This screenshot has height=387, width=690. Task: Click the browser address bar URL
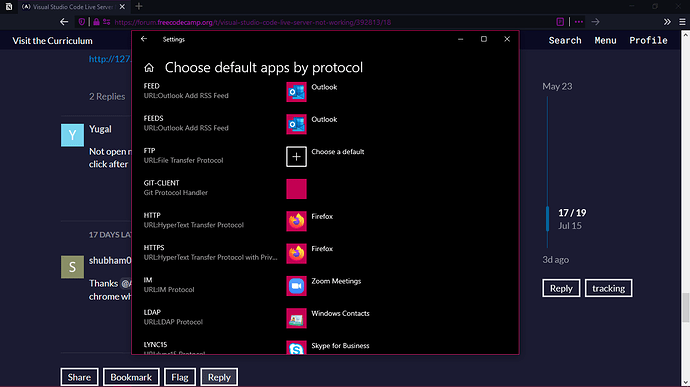pos(253,22)
